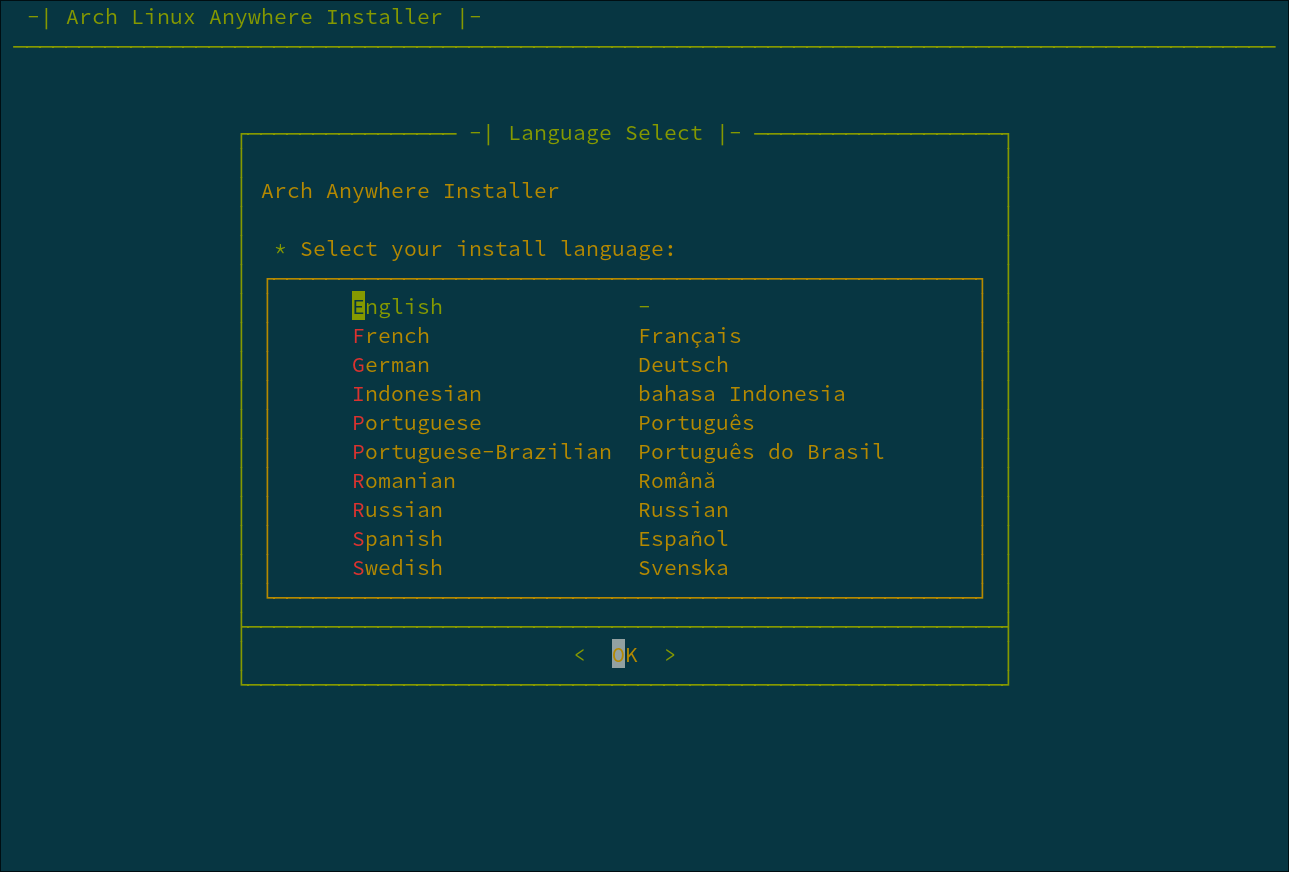Click the Select your install language prompt
1289x872 pixels.
coord(476,248)
